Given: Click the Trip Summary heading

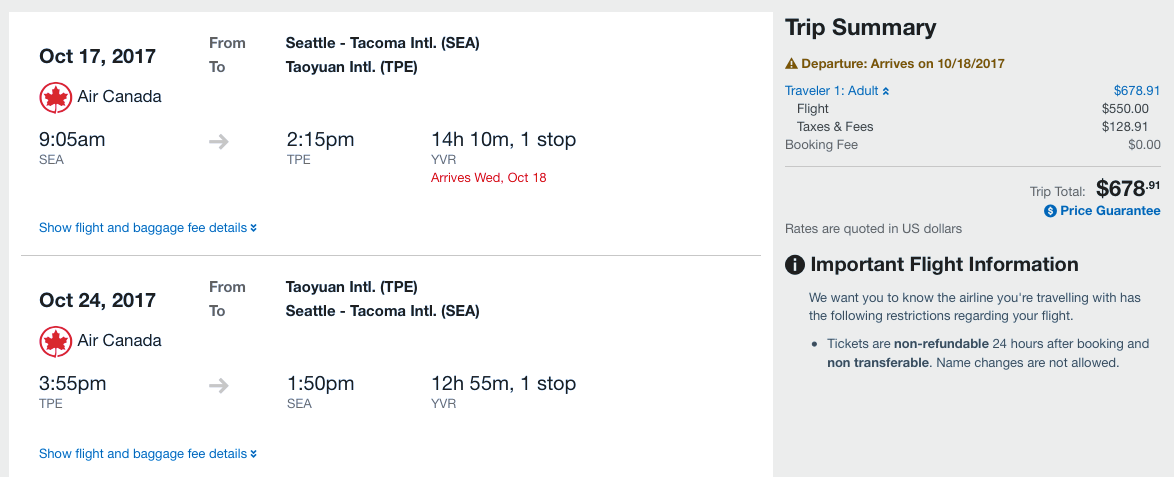Looking at the screenshot, I should click(x=860, y=28).
